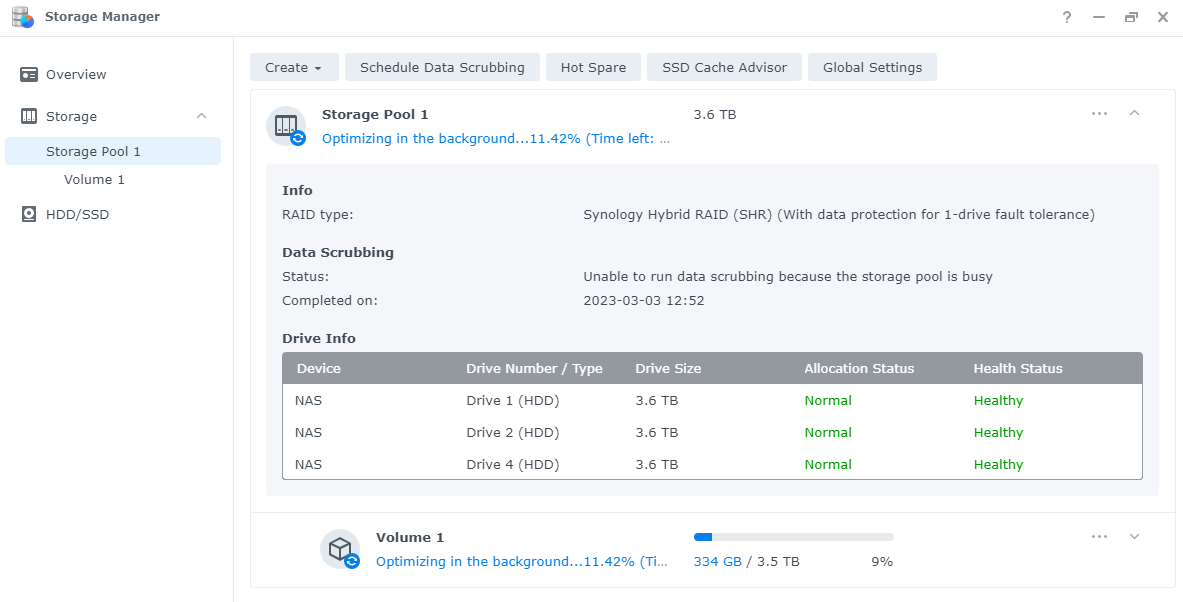The image size is (1183, 602).
Task: Click the Storage Manager app icon
Action: [x=23, y=17]
